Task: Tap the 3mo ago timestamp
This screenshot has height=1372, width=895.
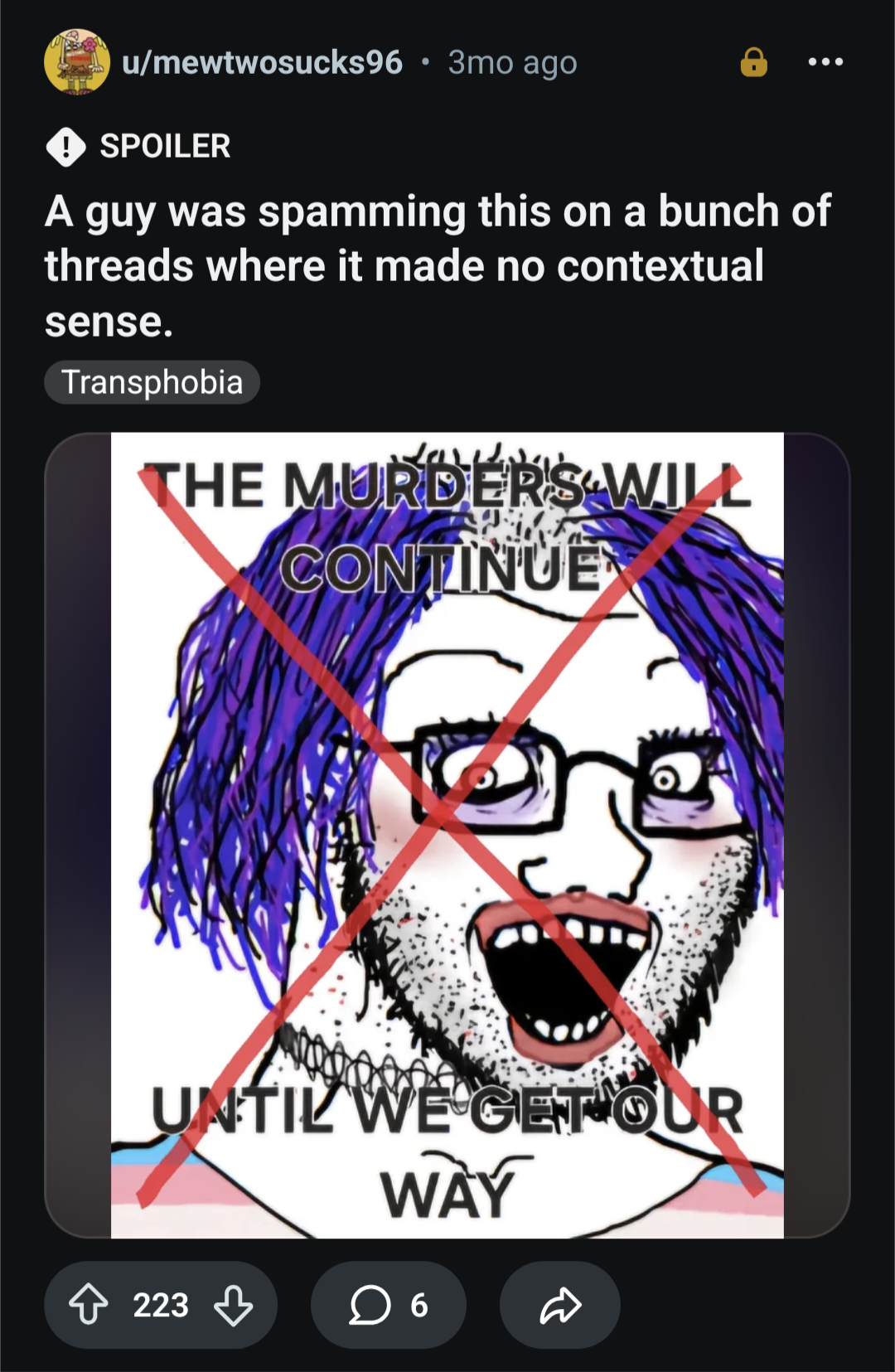Action: pyautogui.click(x=512, y=62)
